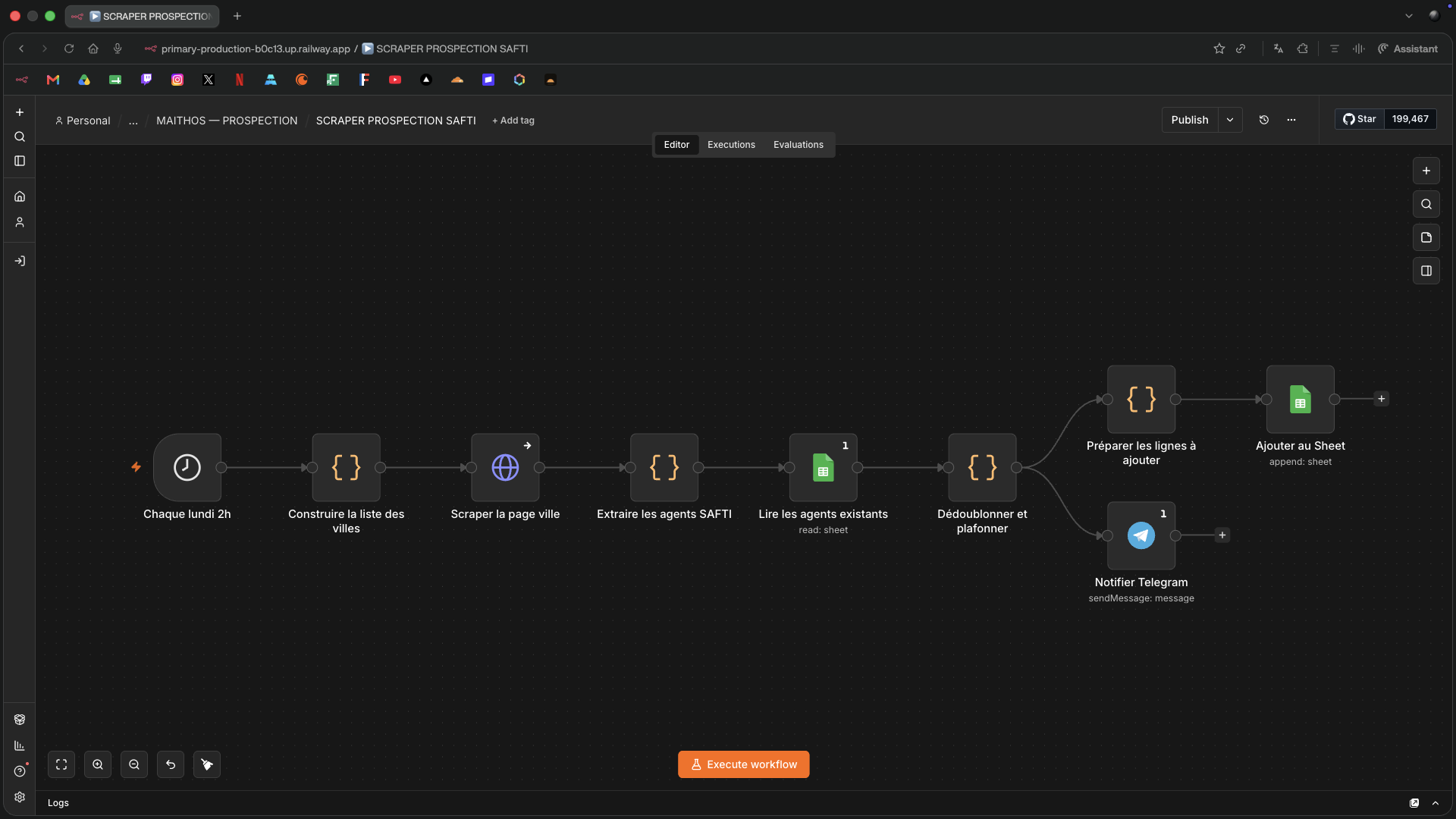Open the Ajouter au Sheet node
The width and height of the screenshot is (1456, 819).
tap(1301, 399)
